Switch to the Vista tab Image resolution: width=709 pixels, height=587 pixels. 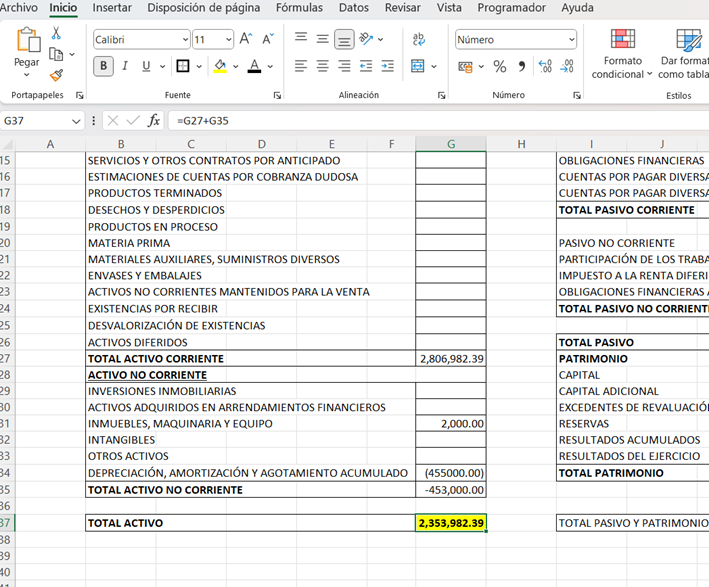pos(449,8)
